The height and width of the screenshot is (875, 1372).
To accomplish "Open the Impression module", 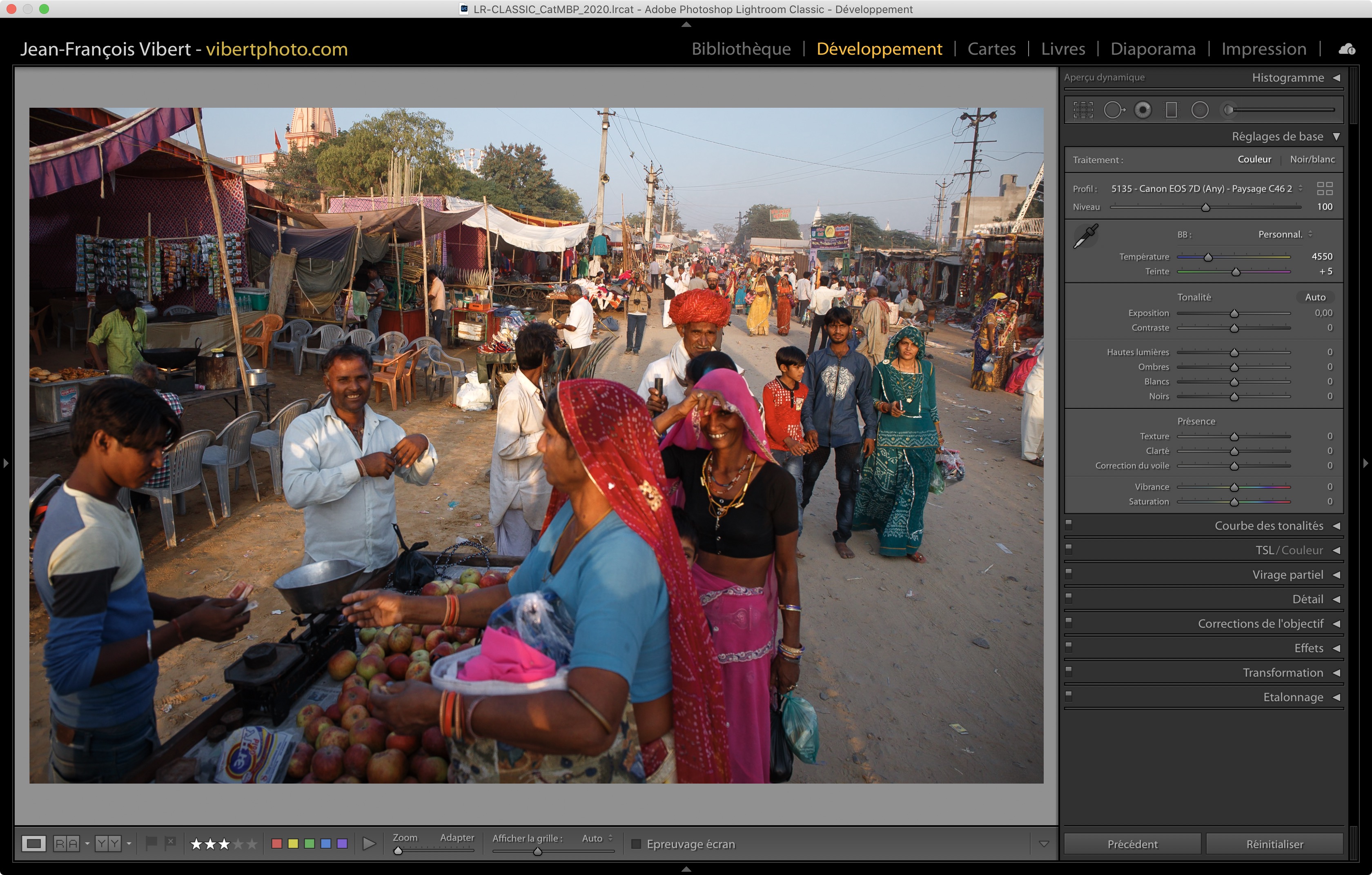I will click(1263, 49).
